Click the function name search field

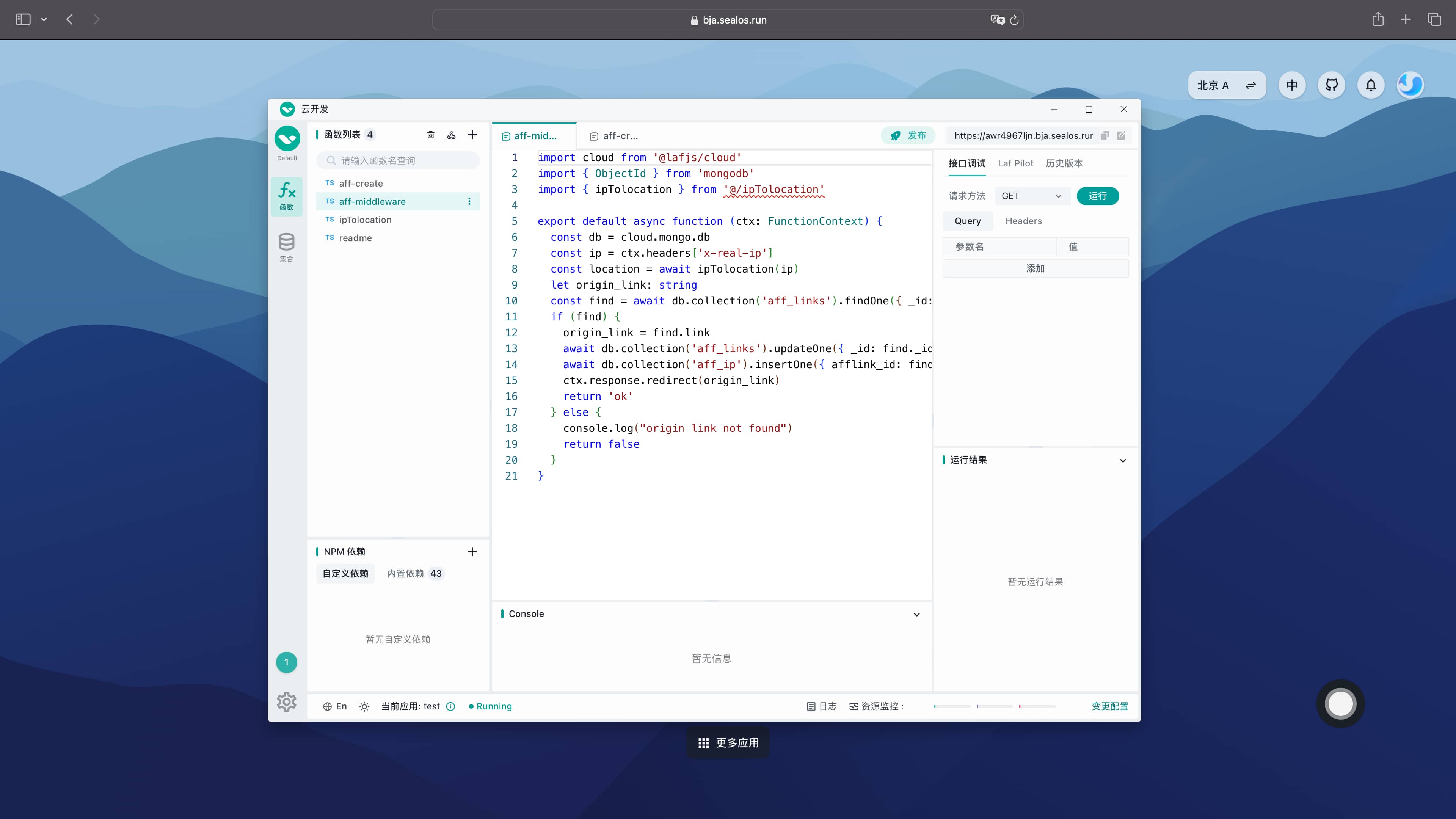point(398,160)
